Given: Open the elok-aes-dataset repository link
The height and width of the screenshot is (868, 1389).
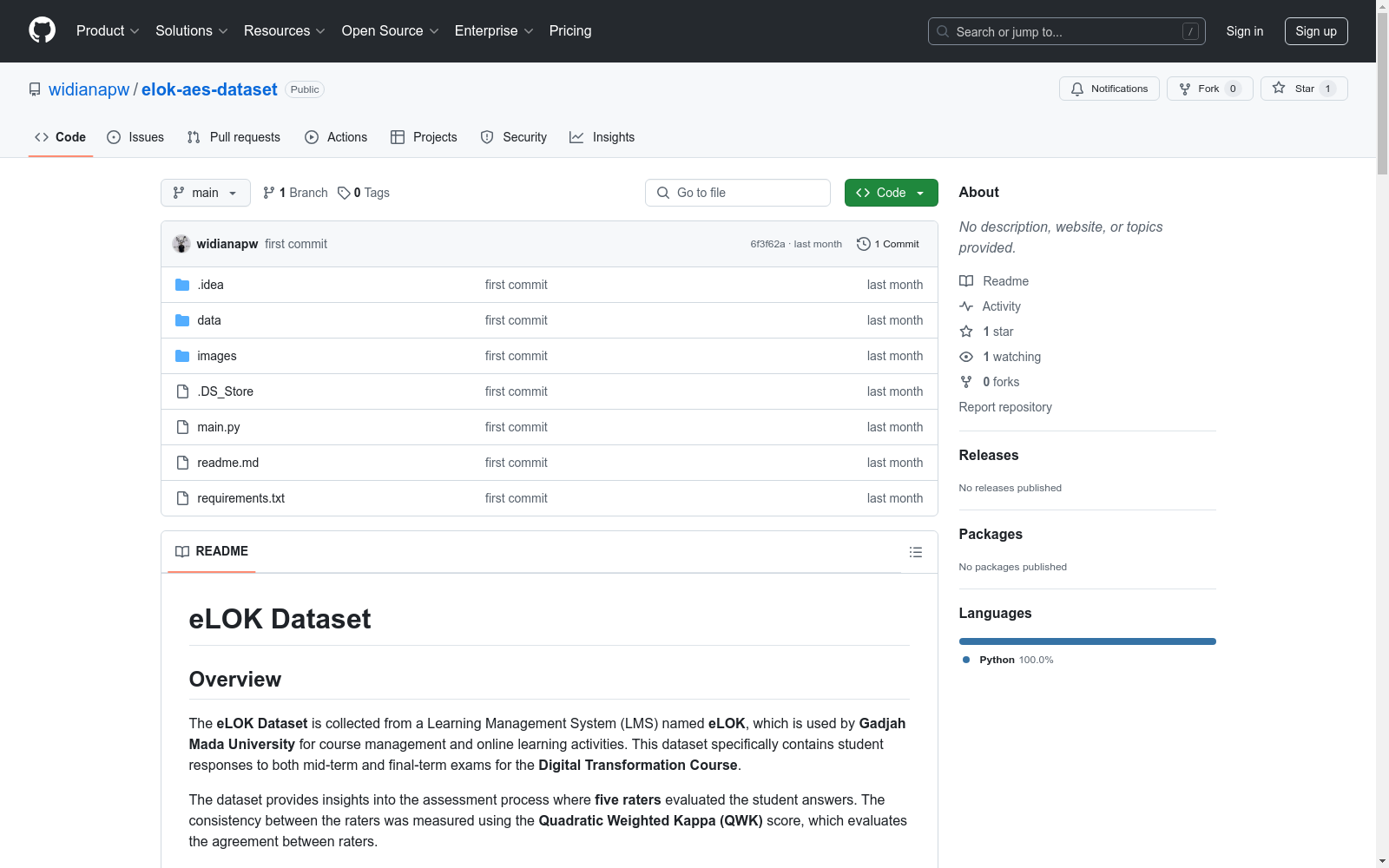Looking at the screenshot, I should [209, 89].
